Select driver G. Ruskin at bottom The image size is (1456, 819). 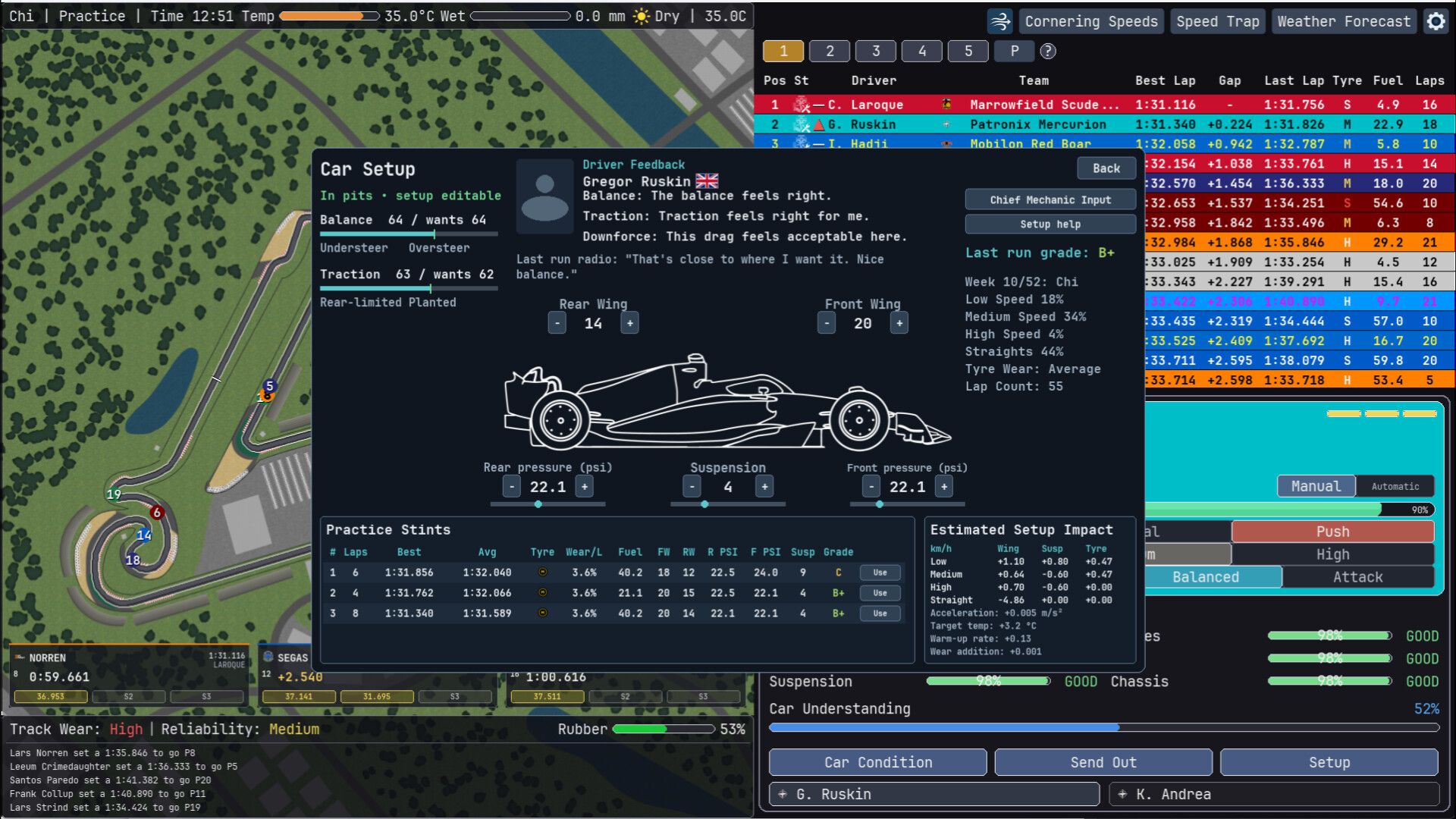click(x=934, y=794)
